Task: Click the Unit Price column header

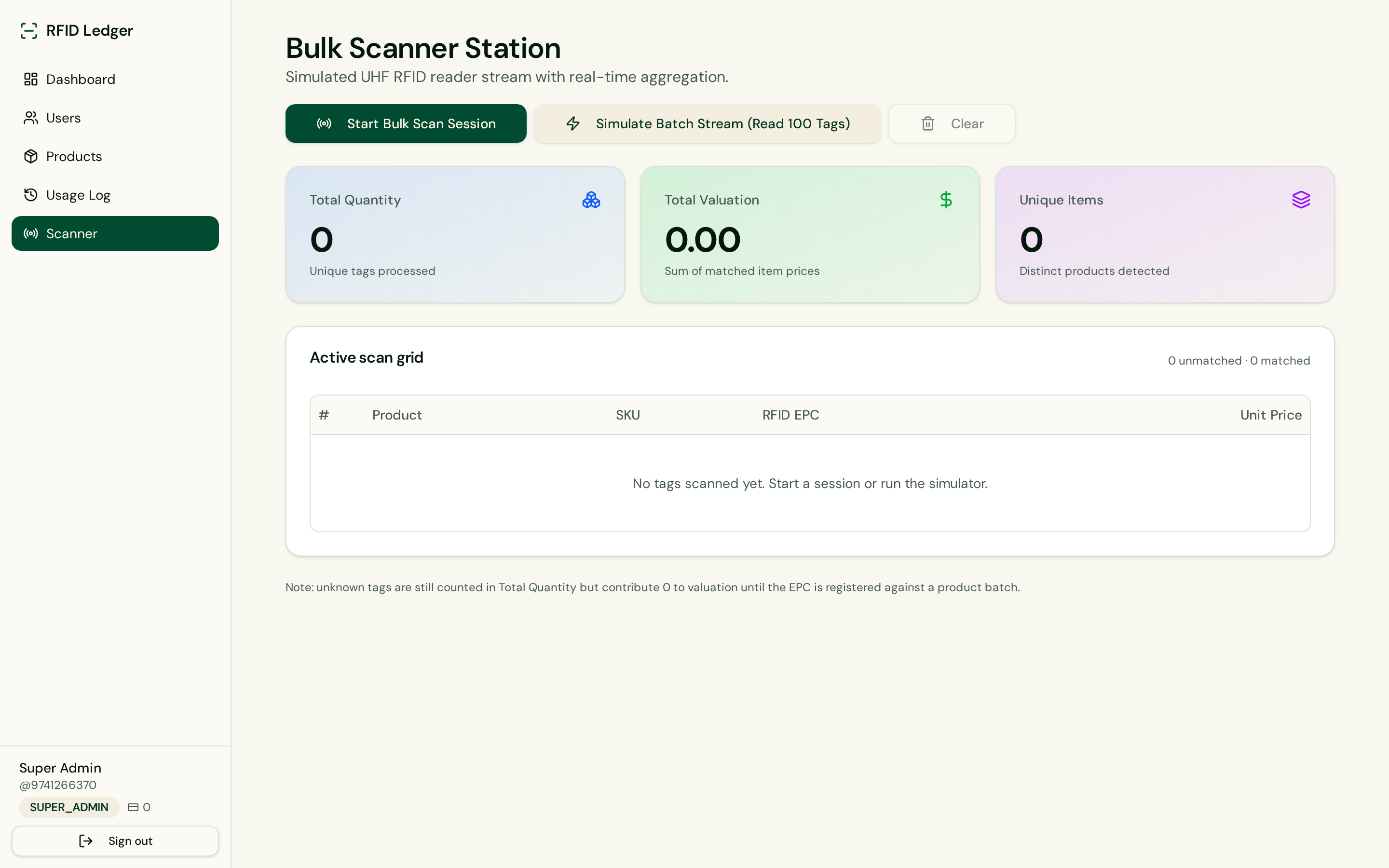Action: [1271, 415]
